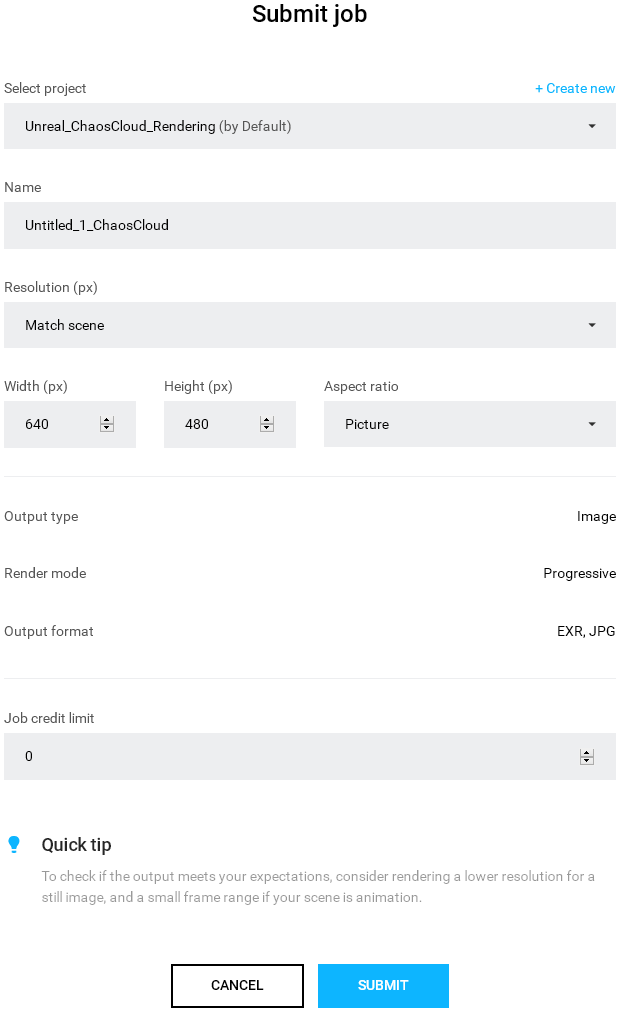The height and width of the screenshot is (1012, 620).
Task: Increase the Width value with up arrow
Action: click(107, 420)
